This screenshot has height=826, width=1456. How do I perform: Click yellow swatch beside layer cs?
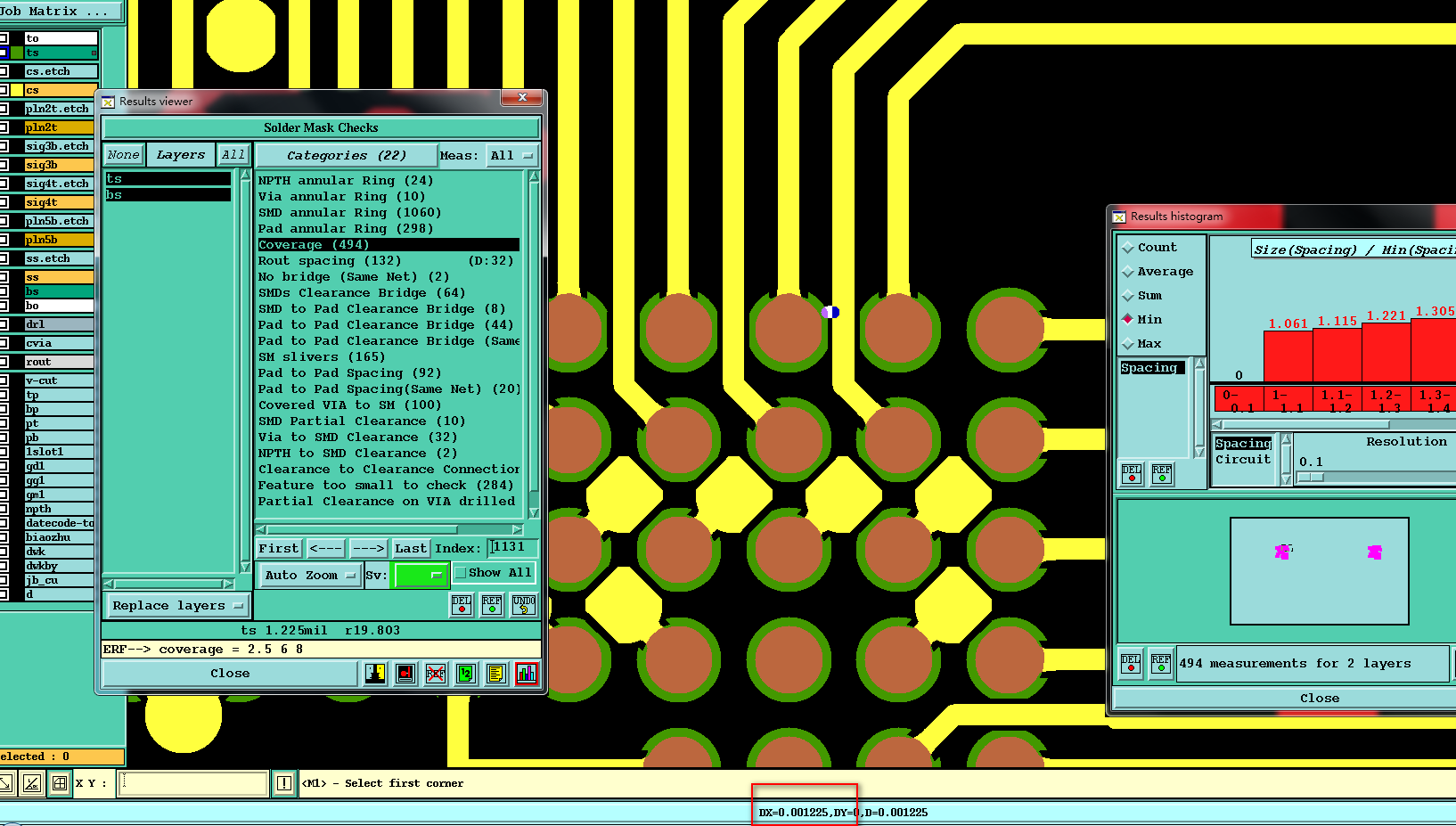(17, 90)
